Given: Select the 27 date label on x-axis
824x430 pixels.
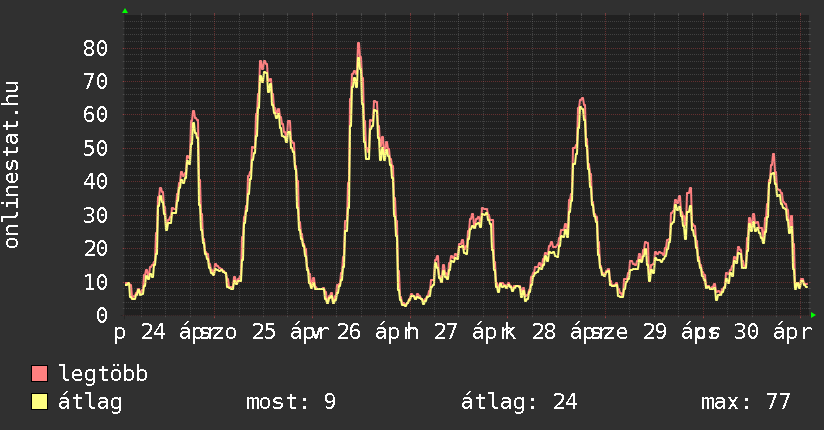Looking at the screenshot, I should pos(446,332).
